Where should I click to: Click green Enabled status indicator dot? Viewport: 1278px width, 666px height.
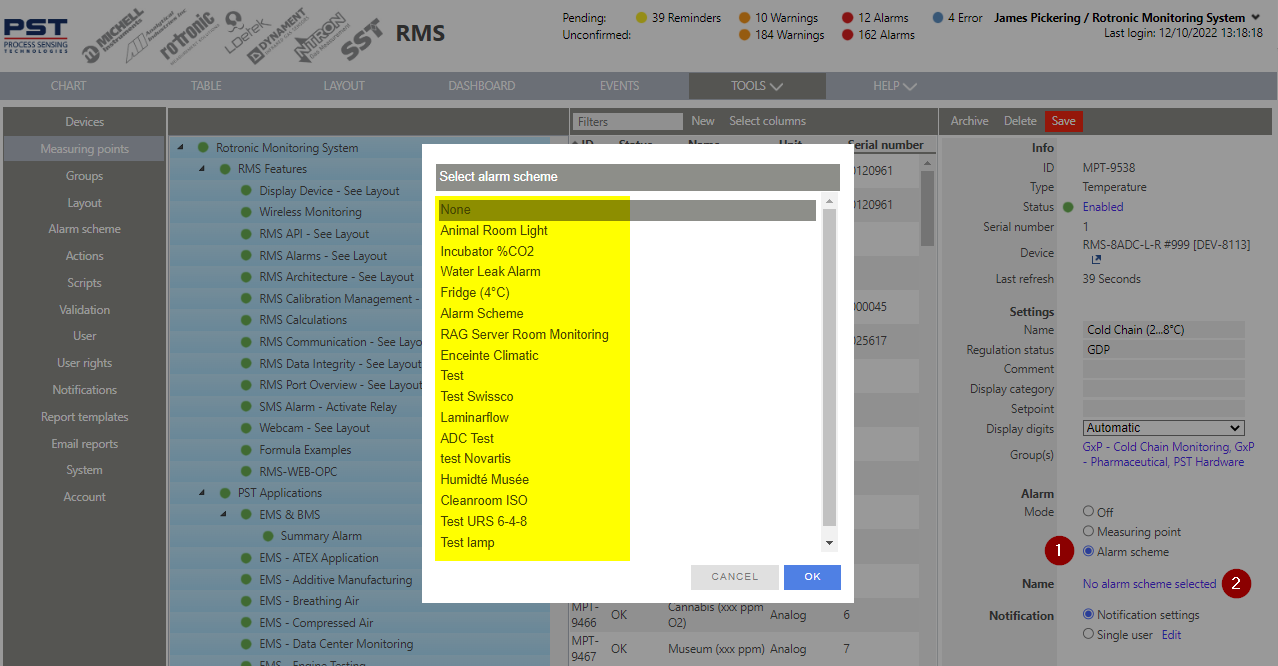(1069, 207)
